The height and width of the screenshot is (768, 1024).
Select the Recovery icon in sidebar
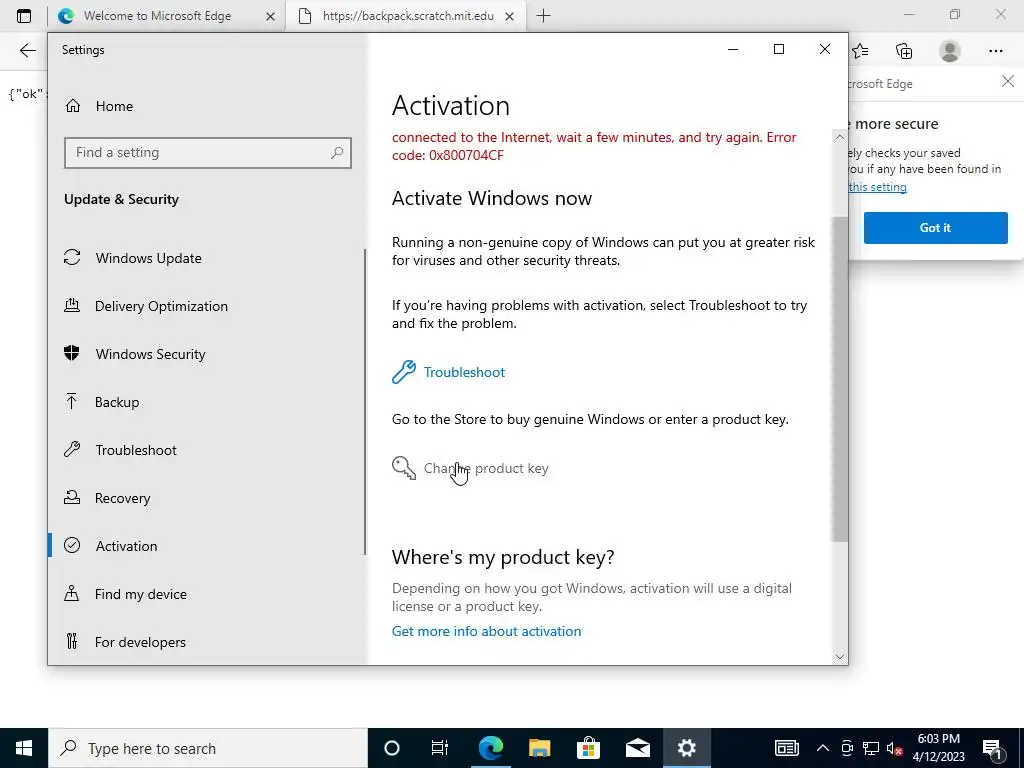click(x=72, y=497)
